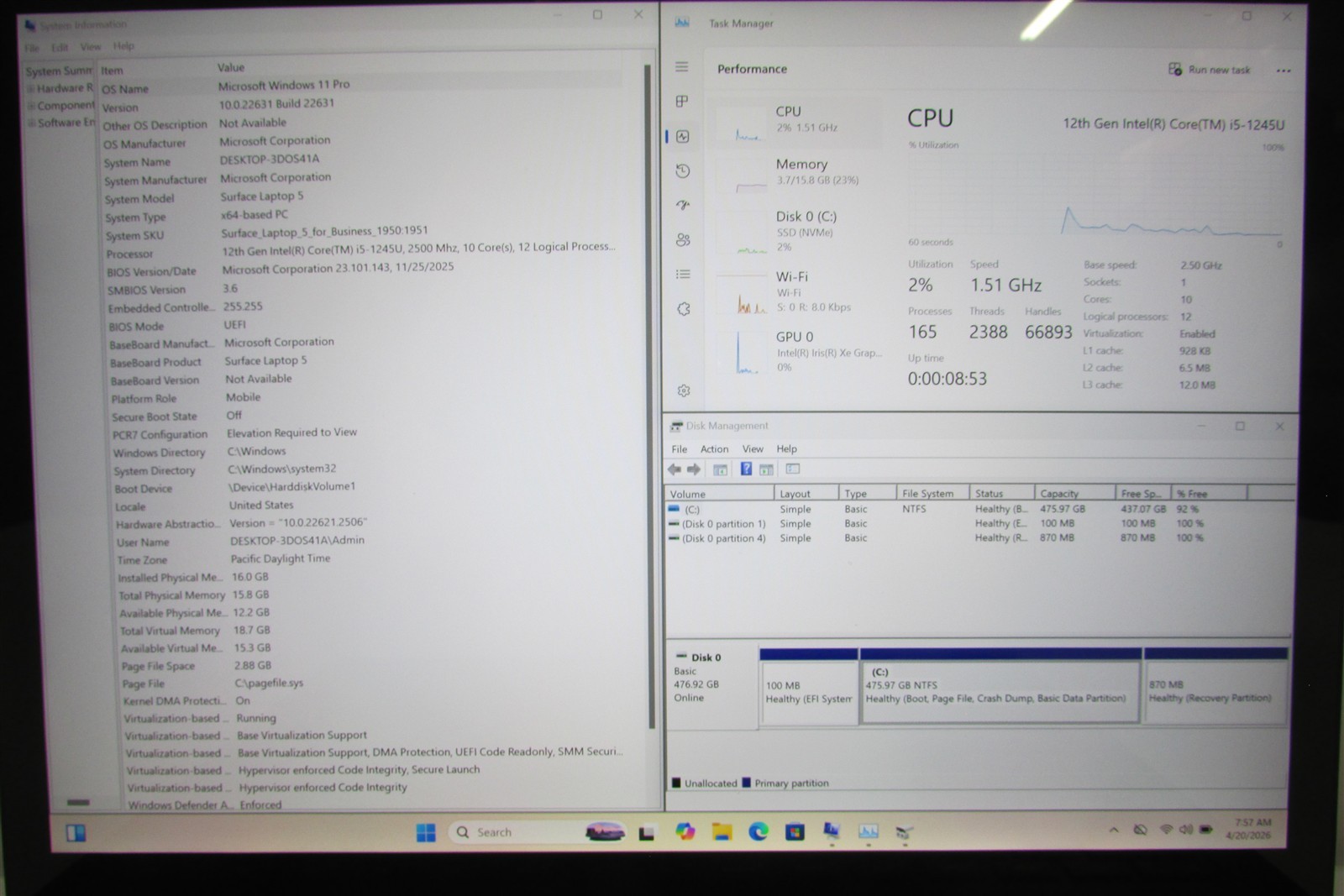Open Startup apps in Task Manager sidebar
The width and height of the screenshot is (1344, 896).
[683, 205]
